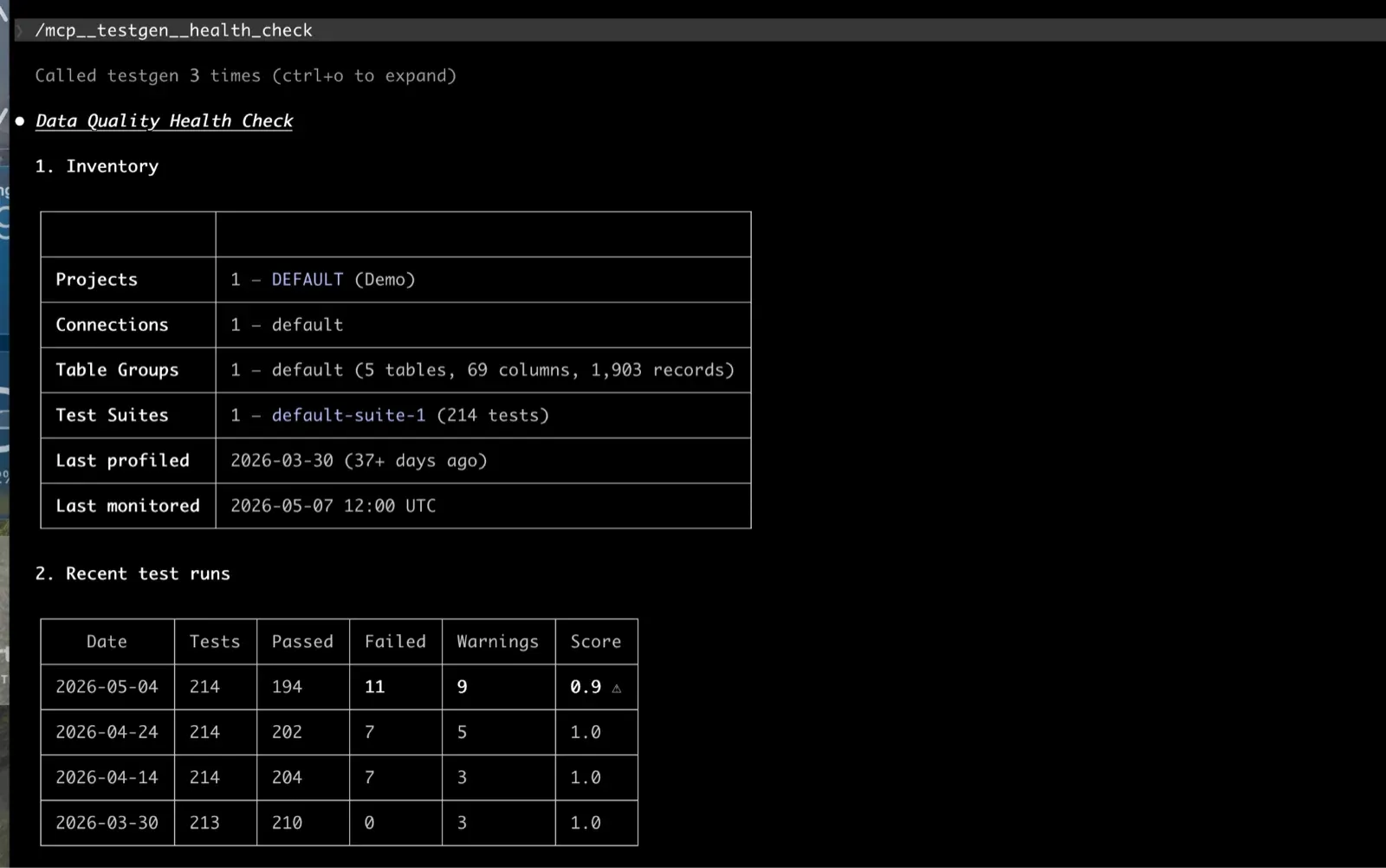Image resolution: width=1386 pixels, height=868 pixels.
Task: Click the 2026-03-30 date cell in test runs
Action: [107, 823]
